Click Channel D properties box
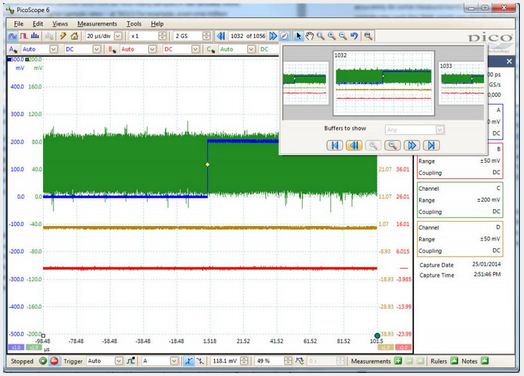The height and width of the screenshot is (376, 524). [x=460, y=239]
